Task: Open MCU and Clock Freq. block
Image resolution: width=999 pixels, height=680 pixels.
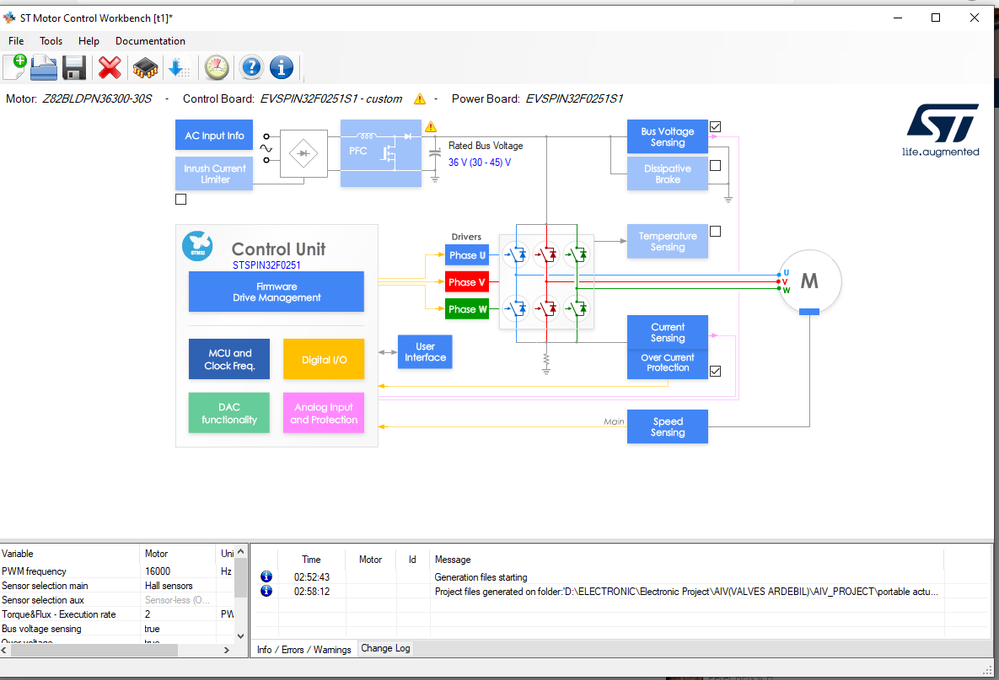Action: [x=229, y=359]
